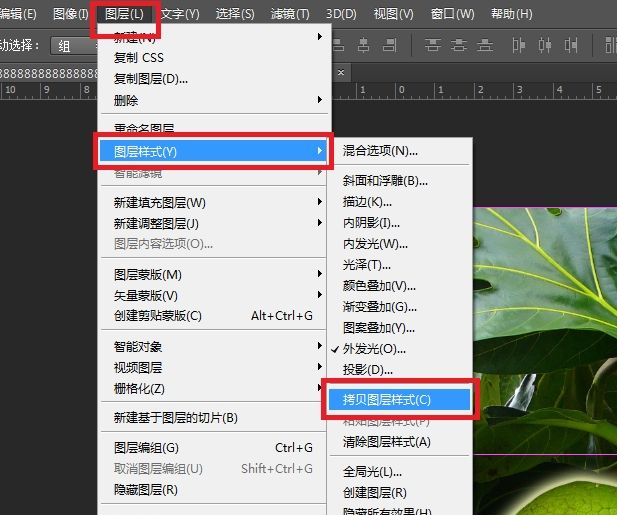
Task: Select 颜色叠加(V)... color overlay option
Action: pyautogui.click(x=379, y=286)
